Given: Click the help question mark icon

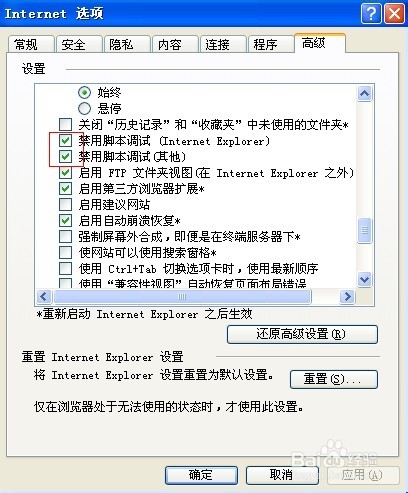Looking at the screenshot, I should click(371, 14).
